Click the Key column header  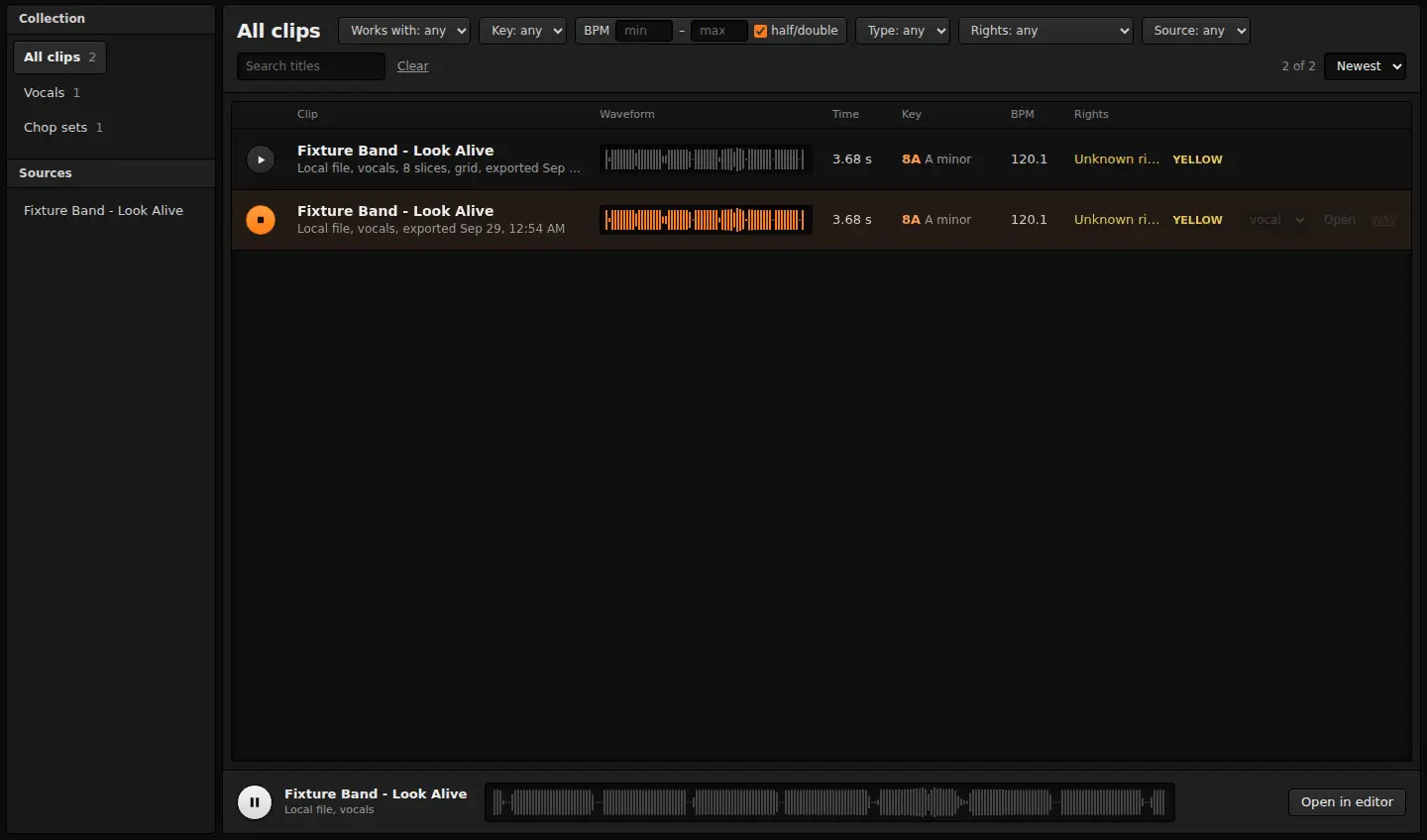(x=912, y=114)
